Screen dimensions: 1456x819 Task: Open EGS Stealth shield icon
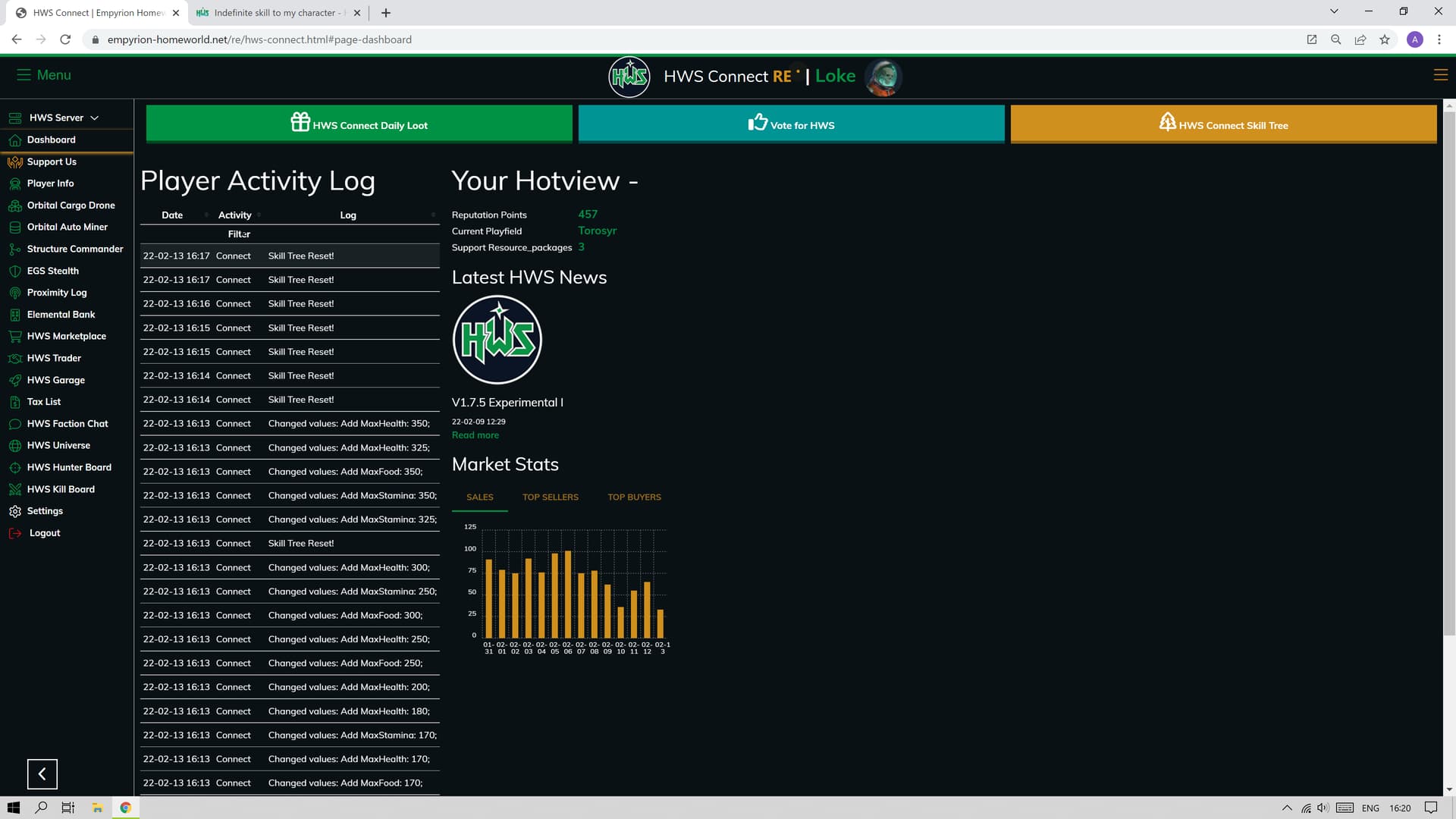14,271
